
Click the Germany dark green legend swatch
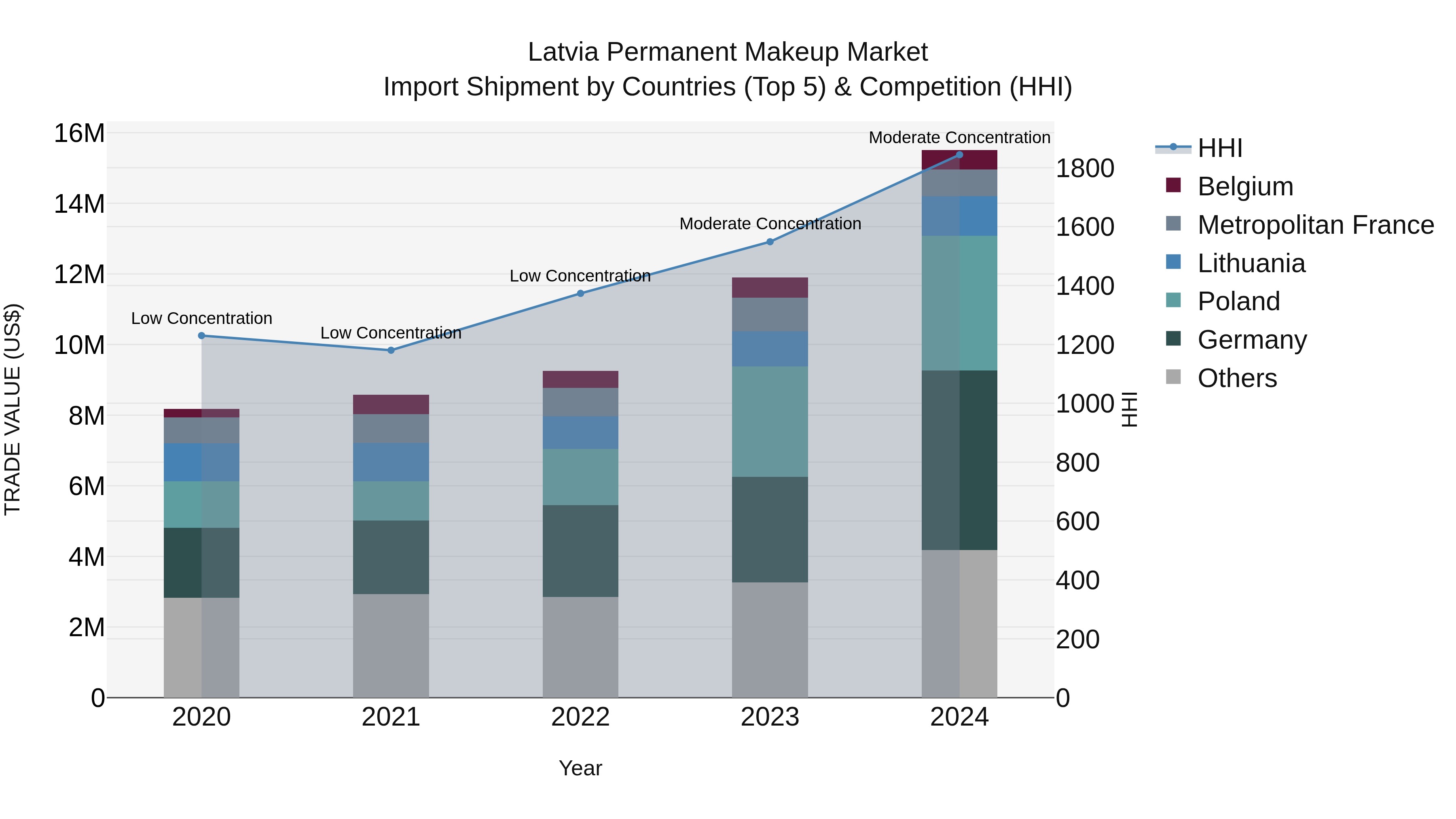tap(1173, 338)
